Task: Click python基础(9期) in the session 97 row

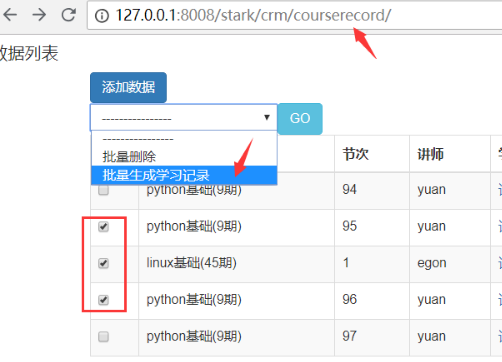Action: (194, 337)
